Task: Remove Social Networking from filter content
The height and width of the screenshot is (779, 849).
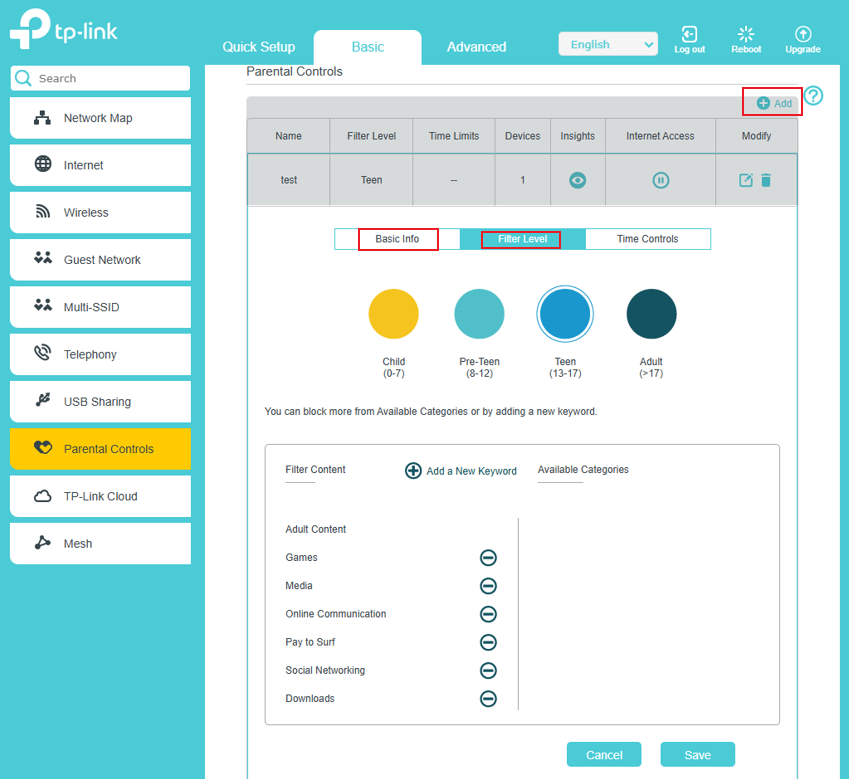Action: (x=488, y=671)
